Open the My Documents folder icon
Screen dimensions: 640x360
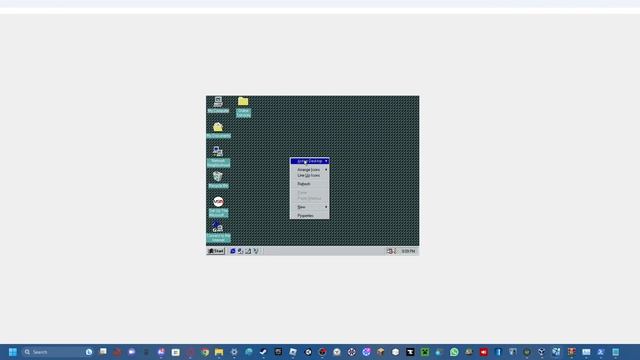218,130
